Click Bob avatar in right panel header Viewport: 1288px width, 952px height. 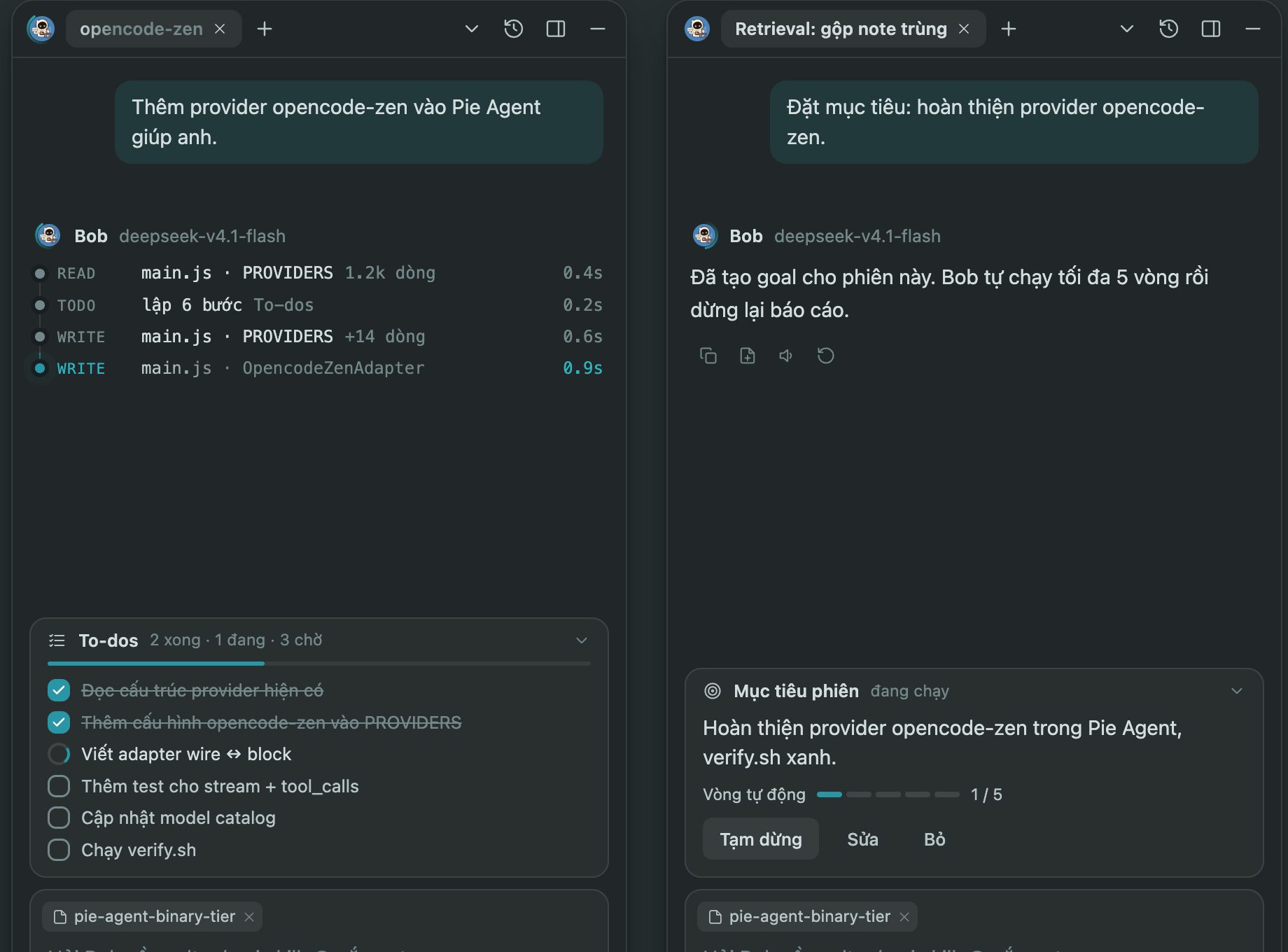(697, 29)
